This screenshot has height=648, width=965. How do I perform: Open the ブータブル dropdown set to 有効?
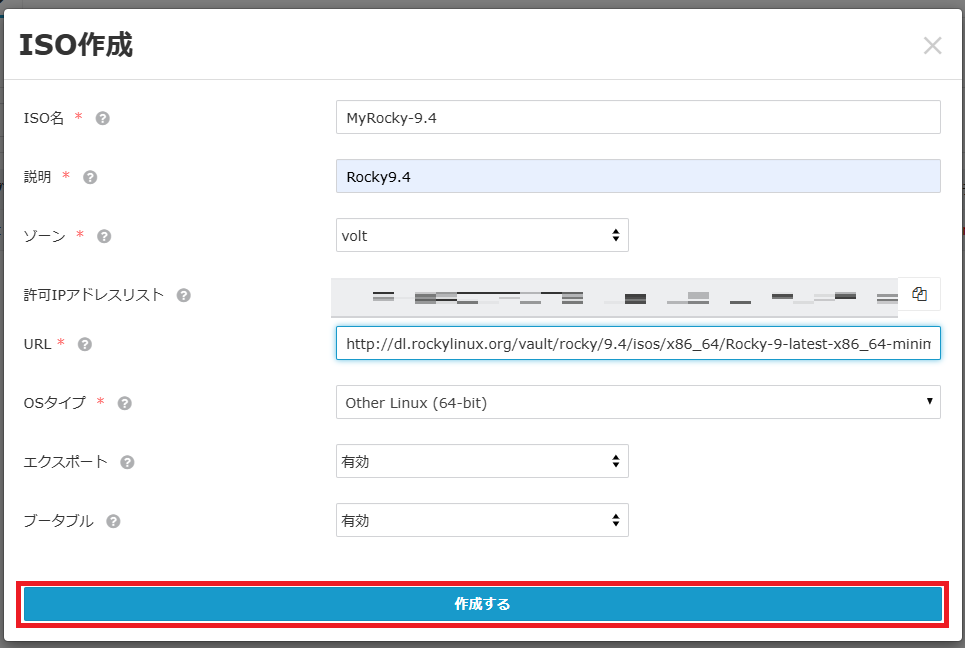[x=482, y=521]
